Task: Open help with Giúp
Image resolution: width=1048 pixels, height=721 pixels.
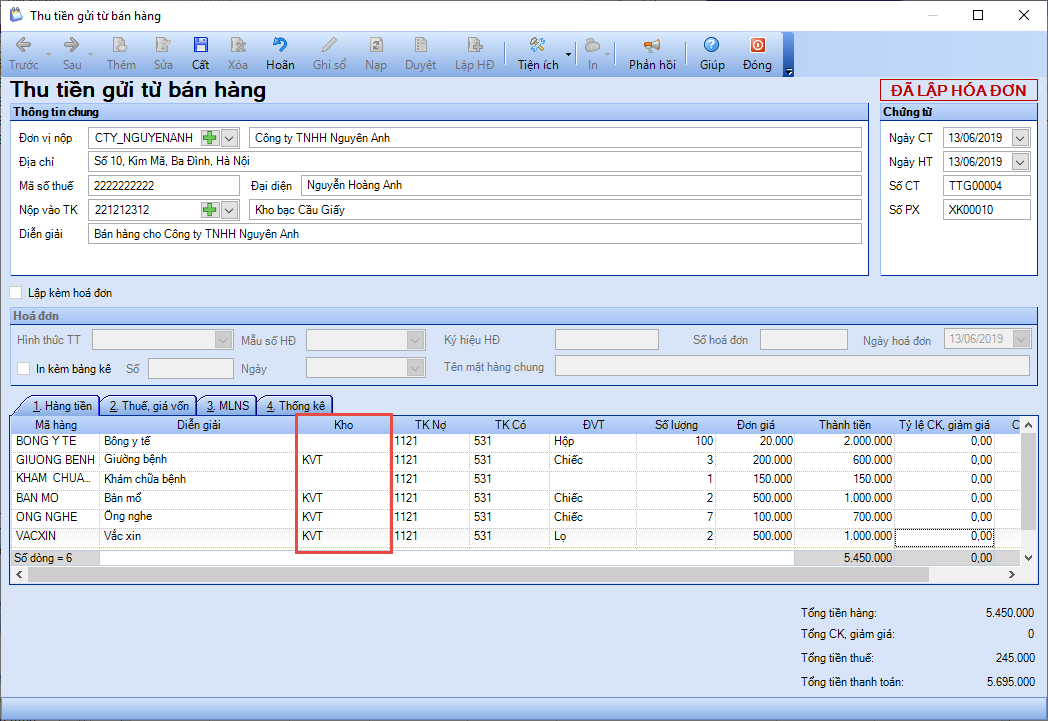Action: (712, 53)
